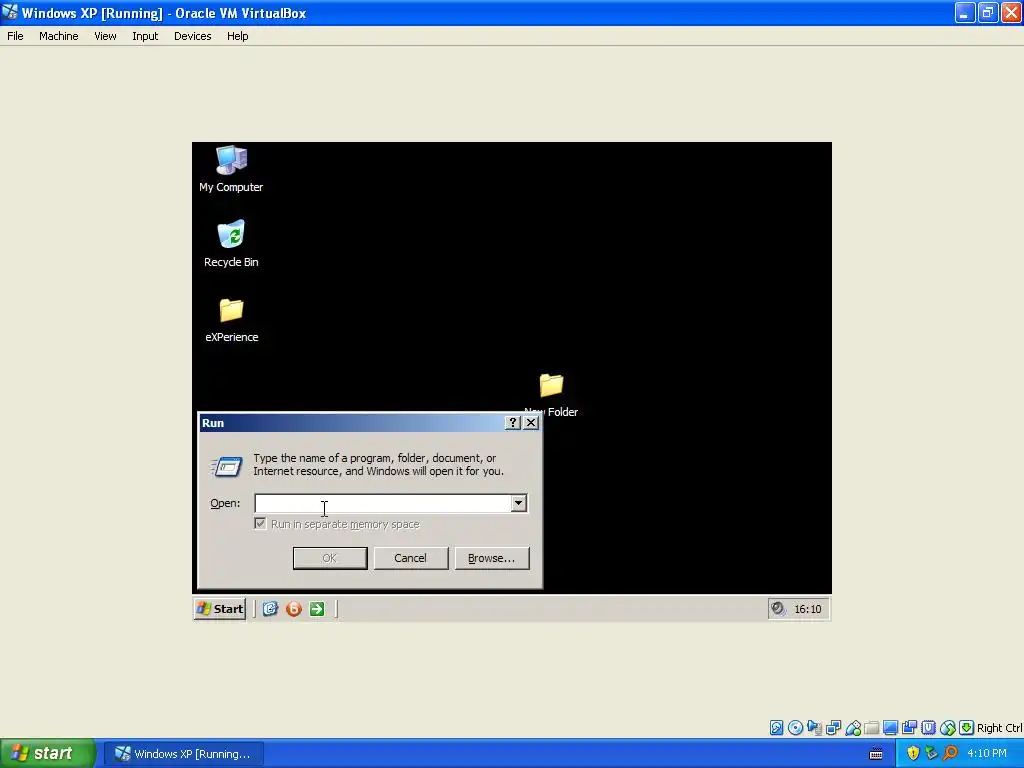The image size is (1024, 768).
Task: Open the Help menu
Action: tap(238, 36)
